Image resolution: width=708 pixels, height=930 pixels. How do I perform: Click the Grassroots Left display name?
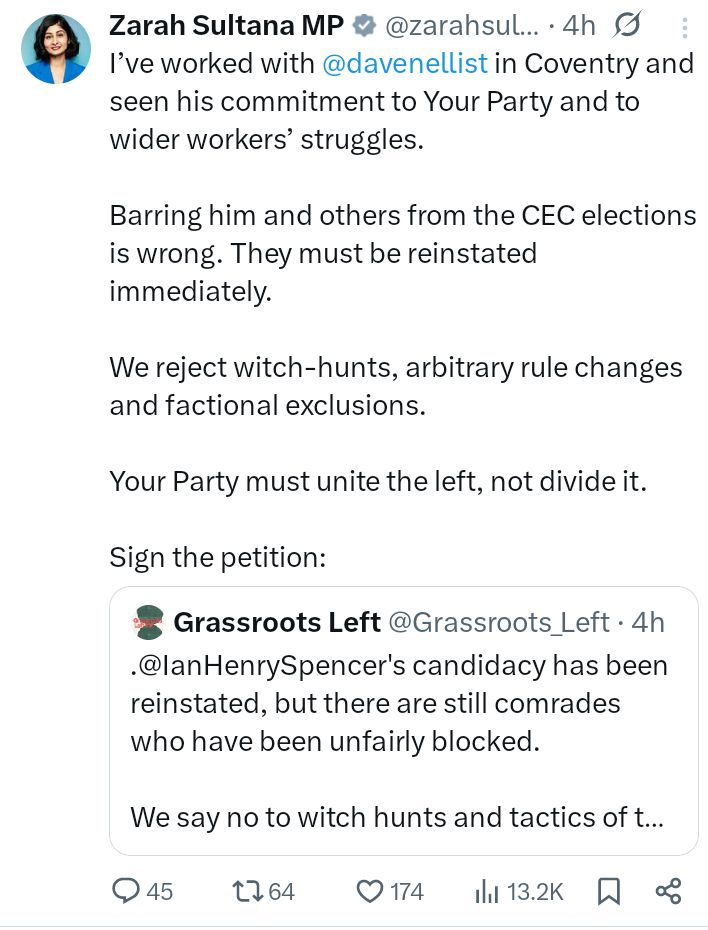click(276, 622)
